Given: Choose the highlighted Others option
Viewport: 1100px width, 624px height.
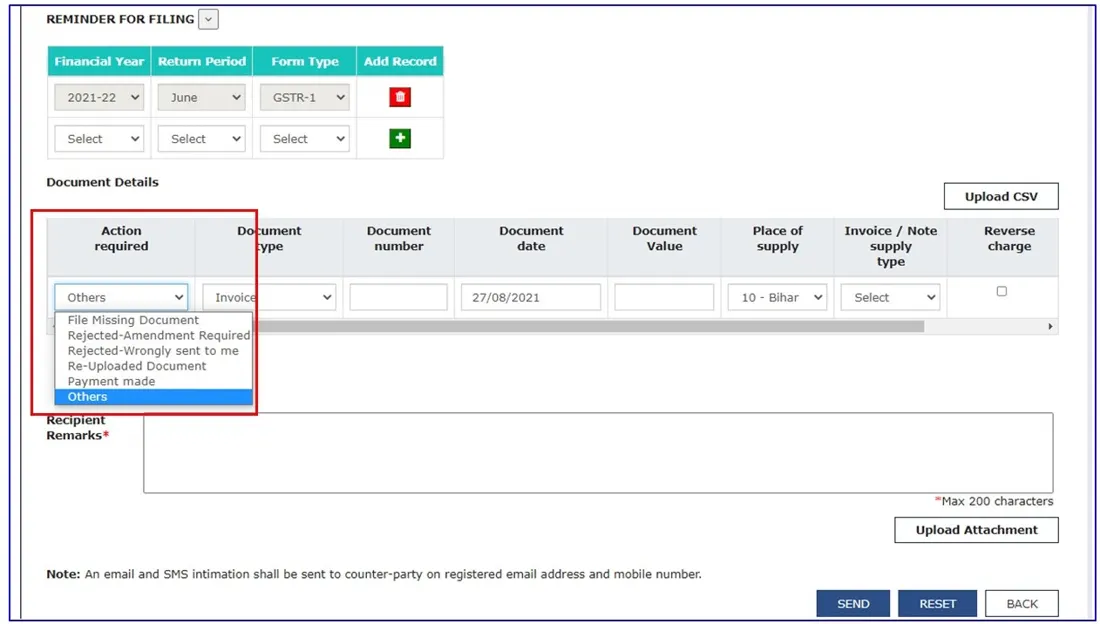Looking at the screenshot, I should (154, 397).
